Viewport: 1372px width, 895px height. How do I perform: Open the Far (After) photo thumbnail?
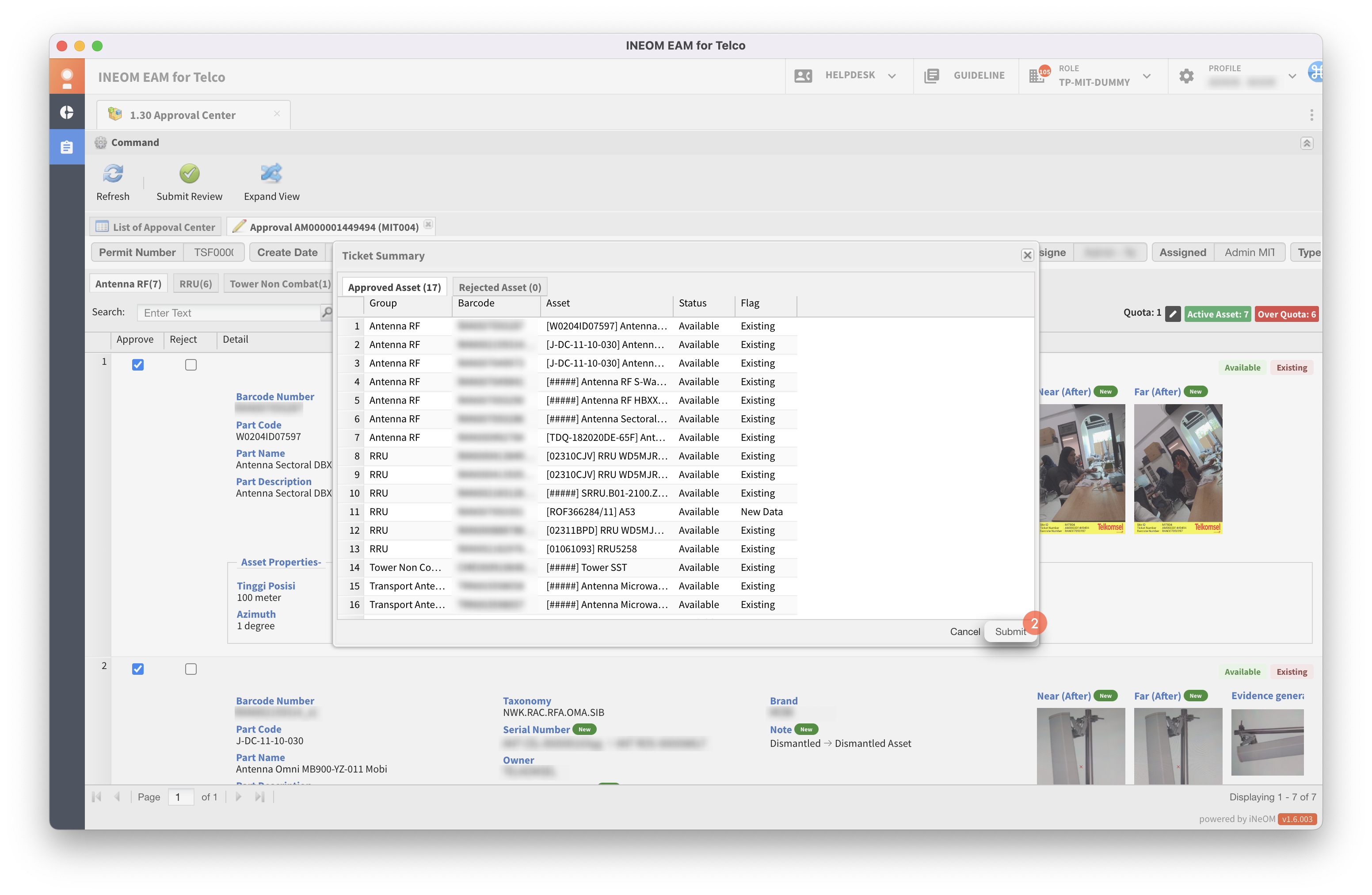point(1178,468)
